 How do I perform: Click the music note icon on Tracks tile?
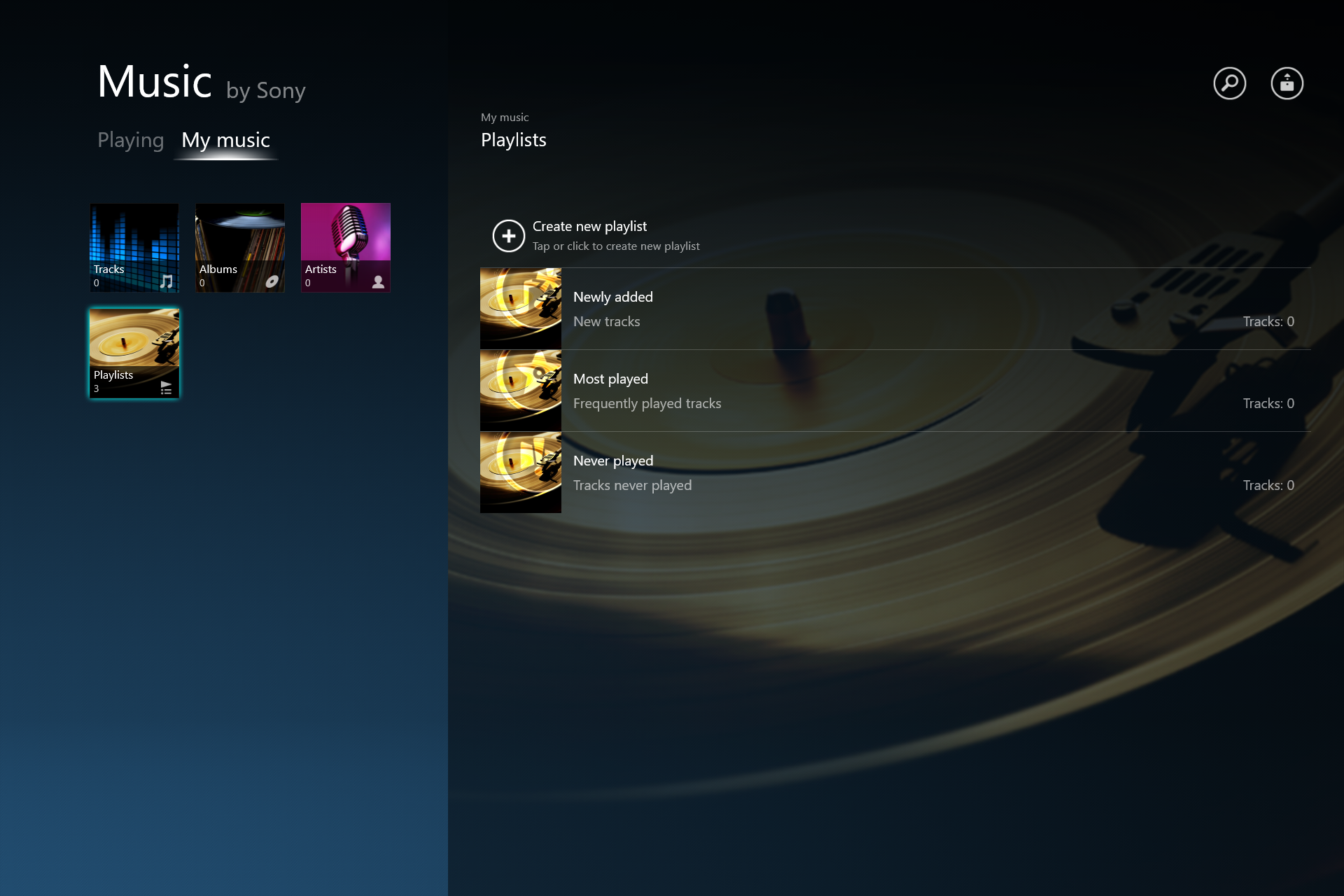[x=166, y=281]
